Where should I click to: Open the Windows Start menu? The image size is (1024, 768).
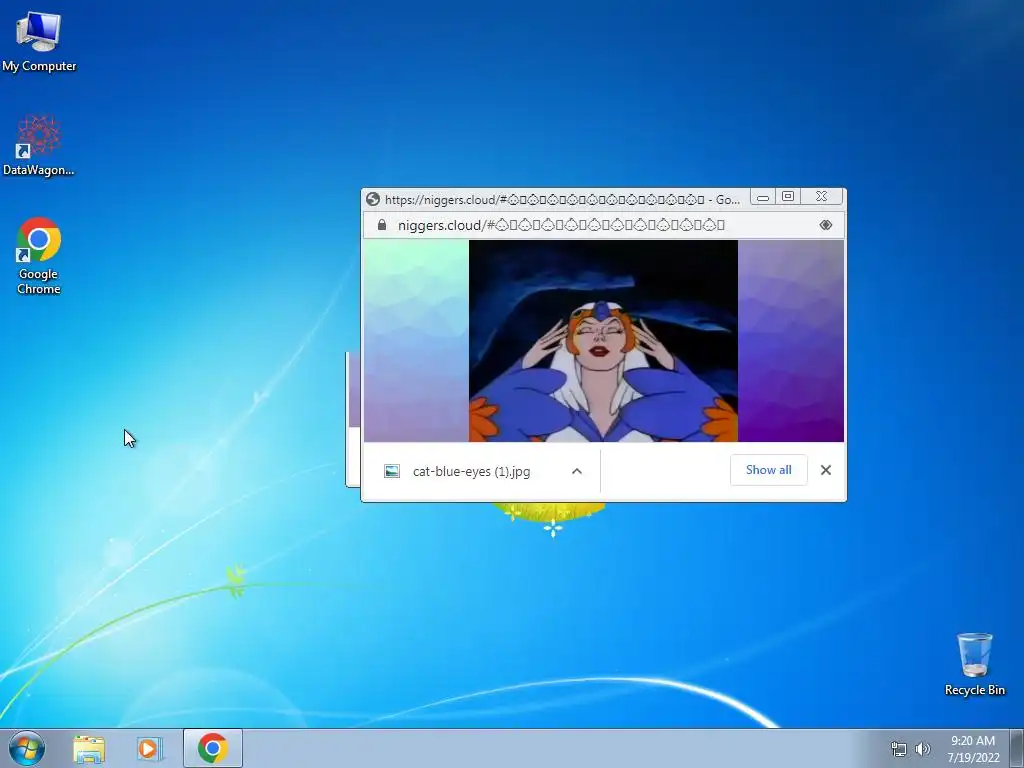pos(27,748)
